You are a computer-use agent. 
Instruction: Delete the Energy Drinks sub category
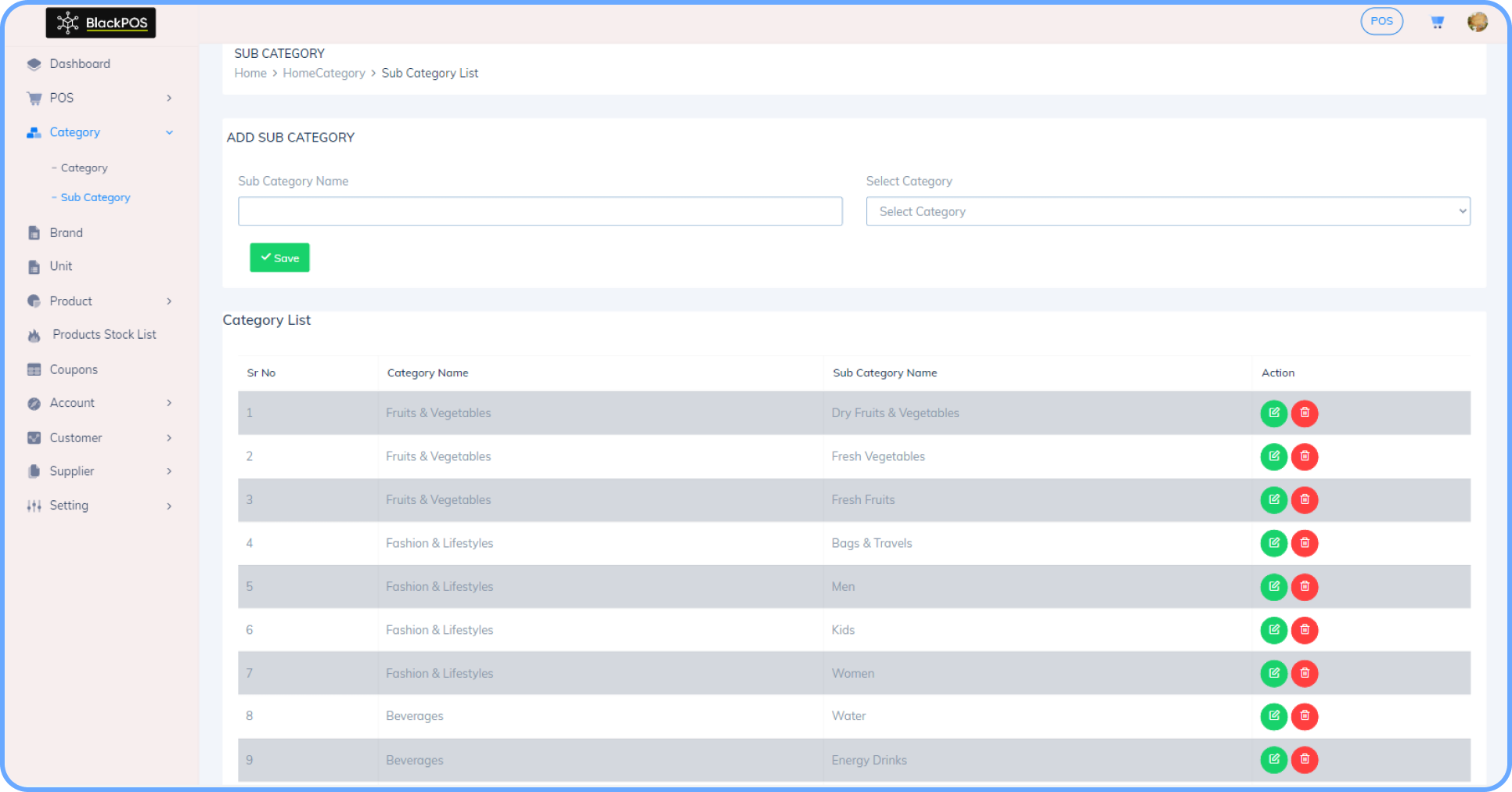[1305, 759]
